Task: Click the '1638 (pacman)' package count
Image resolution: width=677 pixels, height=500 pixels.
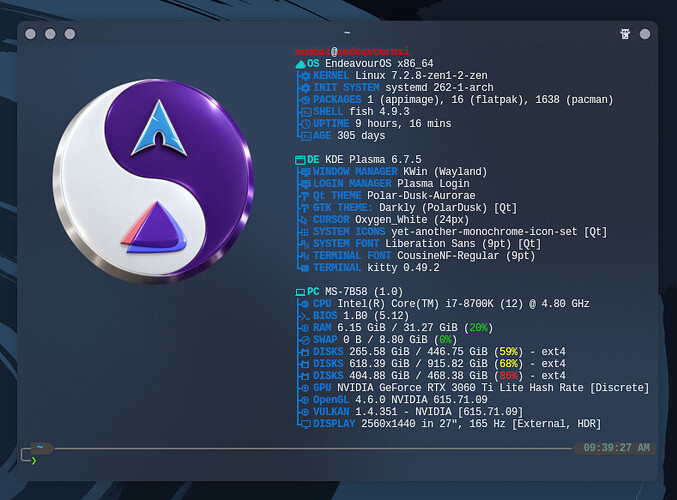Action: pos(574,100)
